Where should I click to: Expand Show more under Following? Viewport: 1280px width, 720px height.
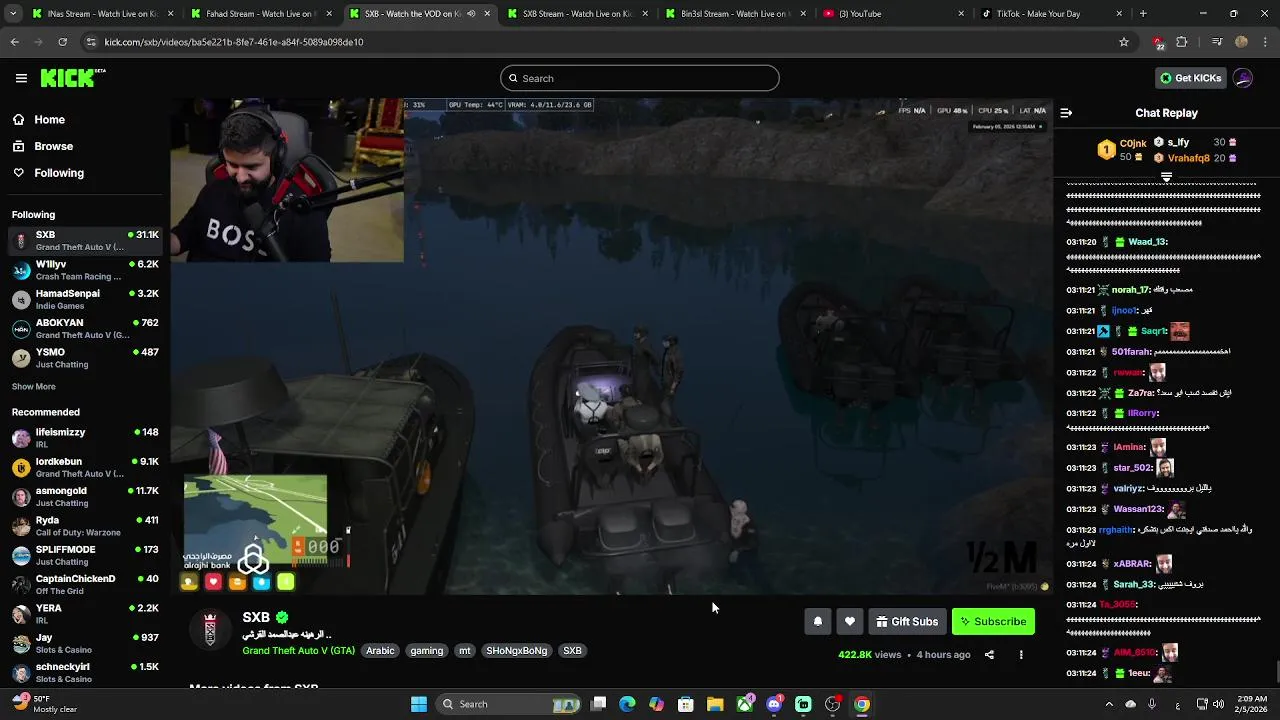coord(33,386)
